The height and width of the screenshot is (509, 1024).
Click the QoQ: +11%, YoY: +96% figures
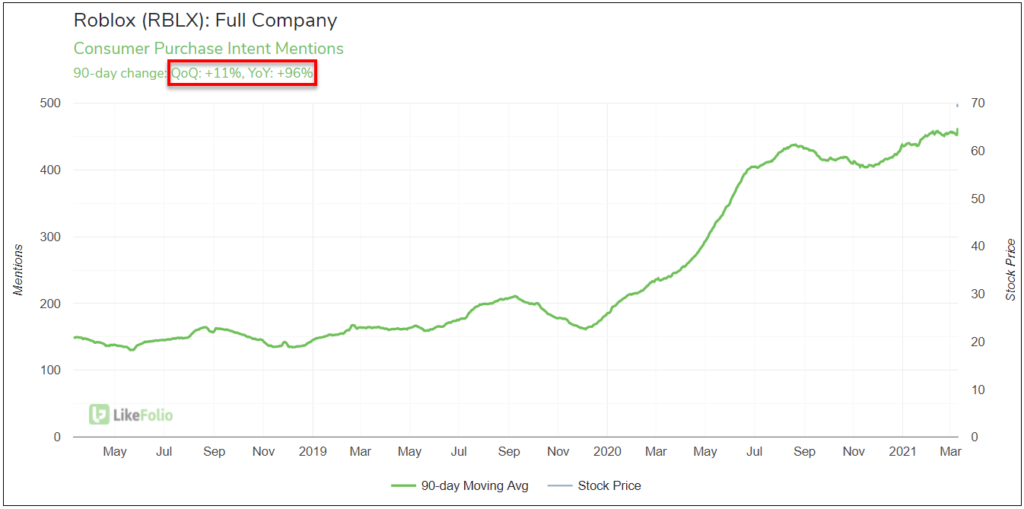pyautogui.click(x=242, y=73)
